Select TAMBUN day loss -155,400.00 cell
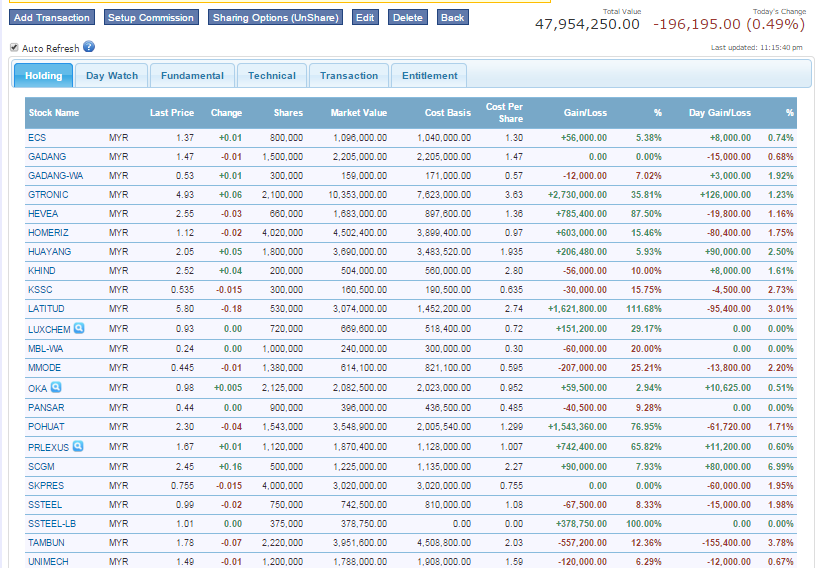This screenshot has width=817, height=568. tap(726, 542)
